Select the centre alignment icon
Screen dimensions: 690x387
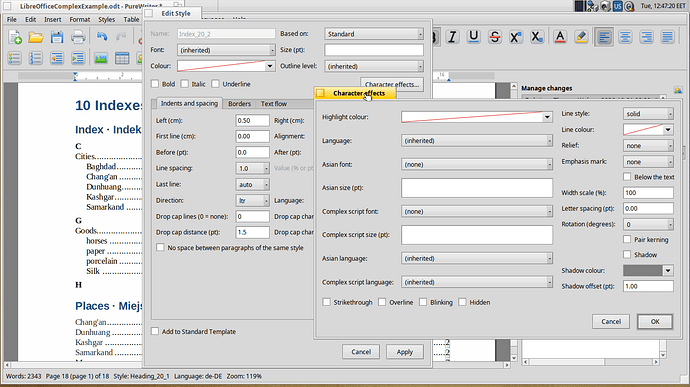[x=625, y=37]
